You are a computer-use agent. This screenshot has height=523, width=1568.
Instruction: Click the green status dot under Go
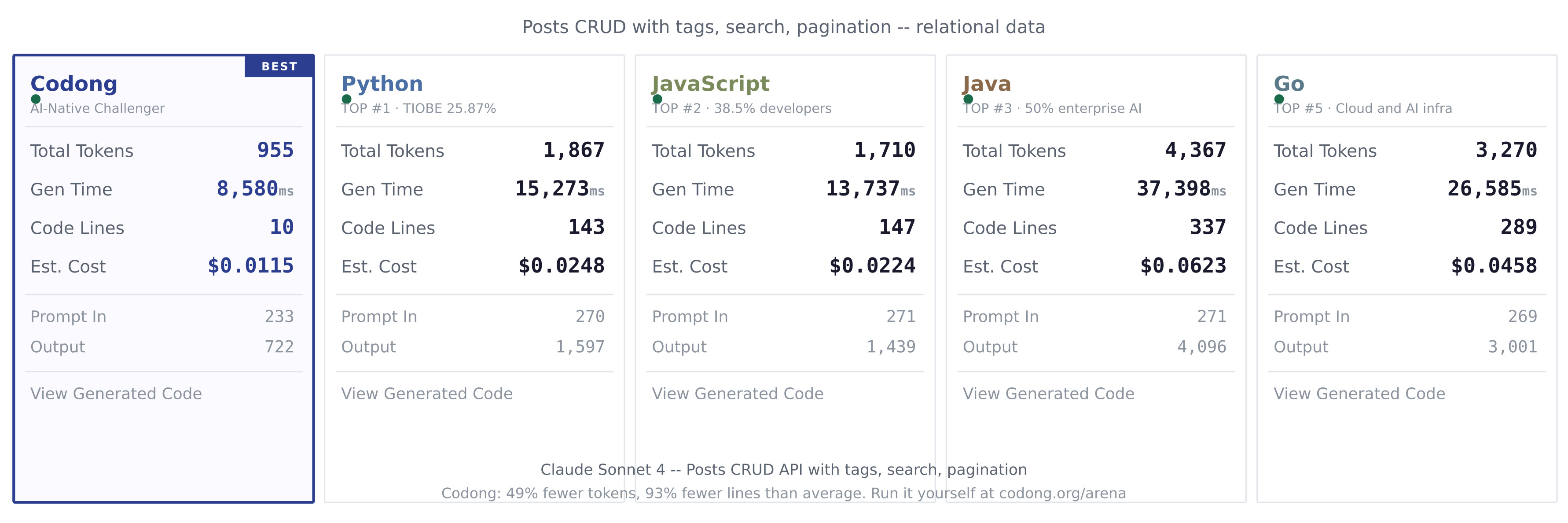(x=1279, y=99)
